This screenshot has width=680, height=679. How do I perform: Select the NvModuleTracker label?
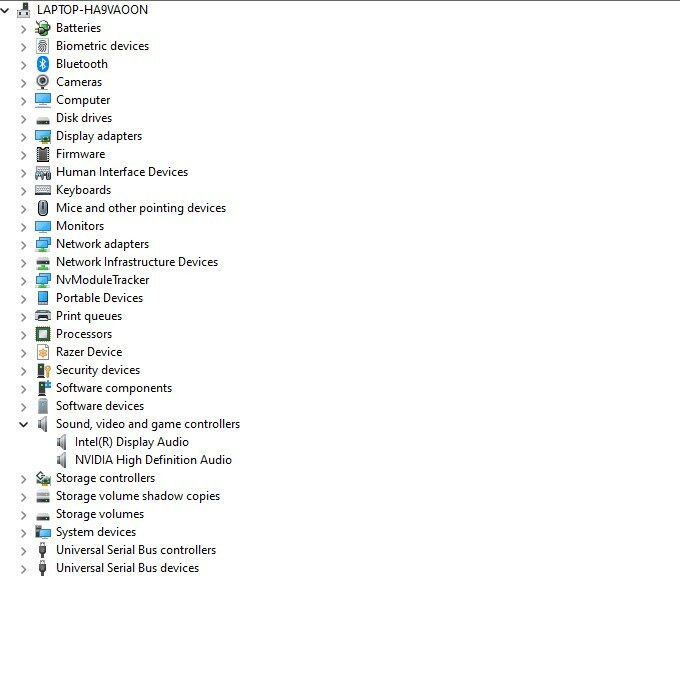[x=103, y=280]
